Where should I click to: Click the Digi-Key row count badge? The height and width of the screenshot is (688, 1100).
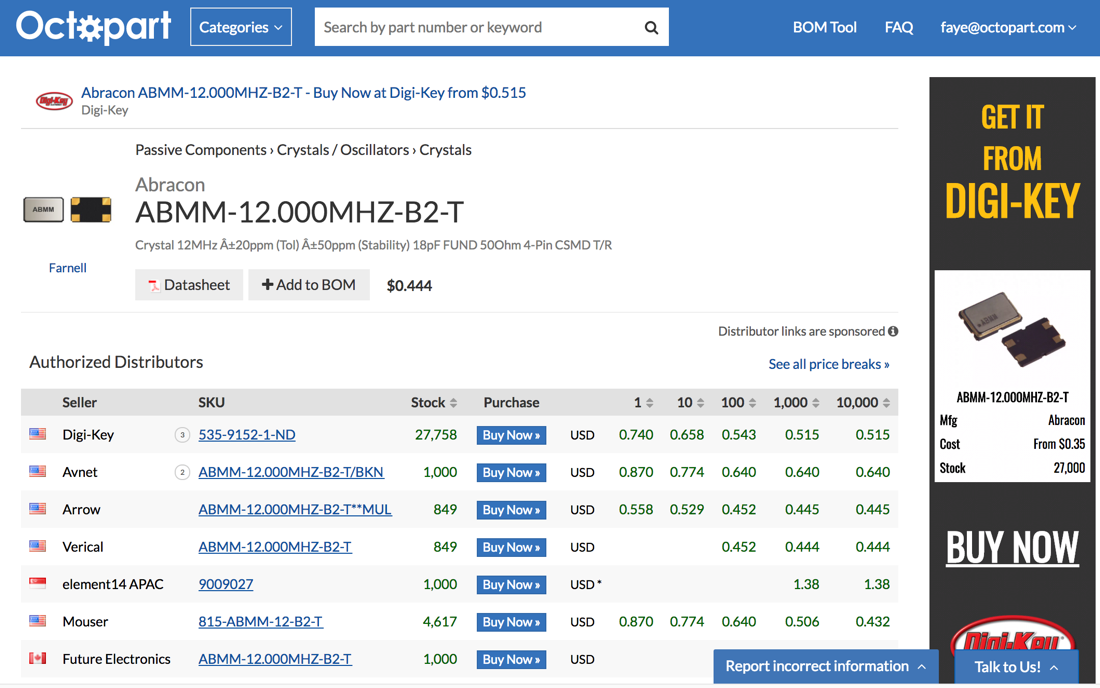[182, 435]
